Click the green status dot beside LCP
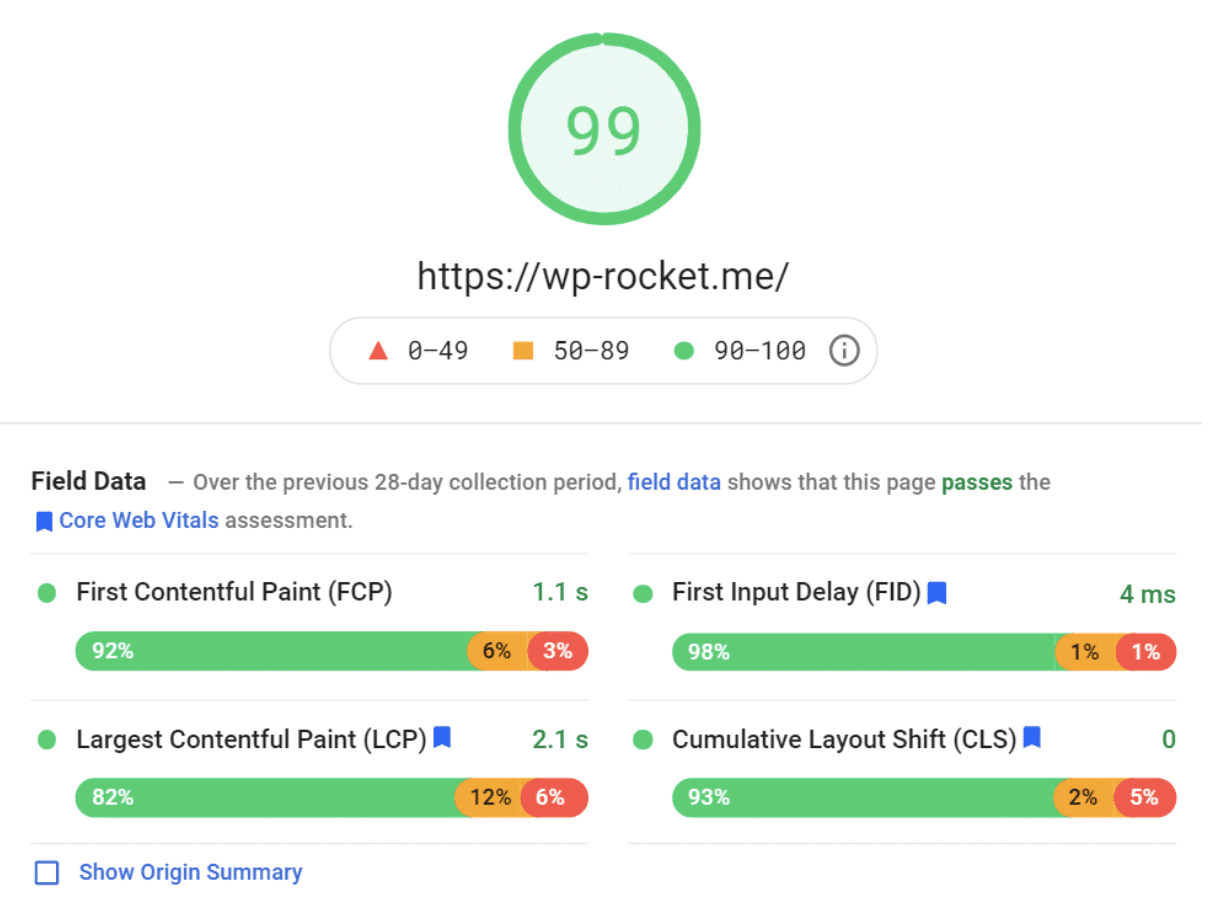Viewport: 1228px width, 912px height. coord(46,740)
